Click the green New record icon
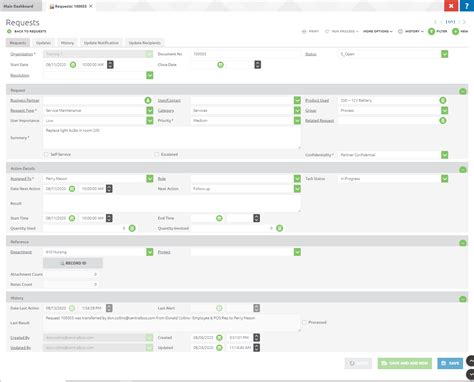This screenshot has width=474, height=382. tap(455, 31)
